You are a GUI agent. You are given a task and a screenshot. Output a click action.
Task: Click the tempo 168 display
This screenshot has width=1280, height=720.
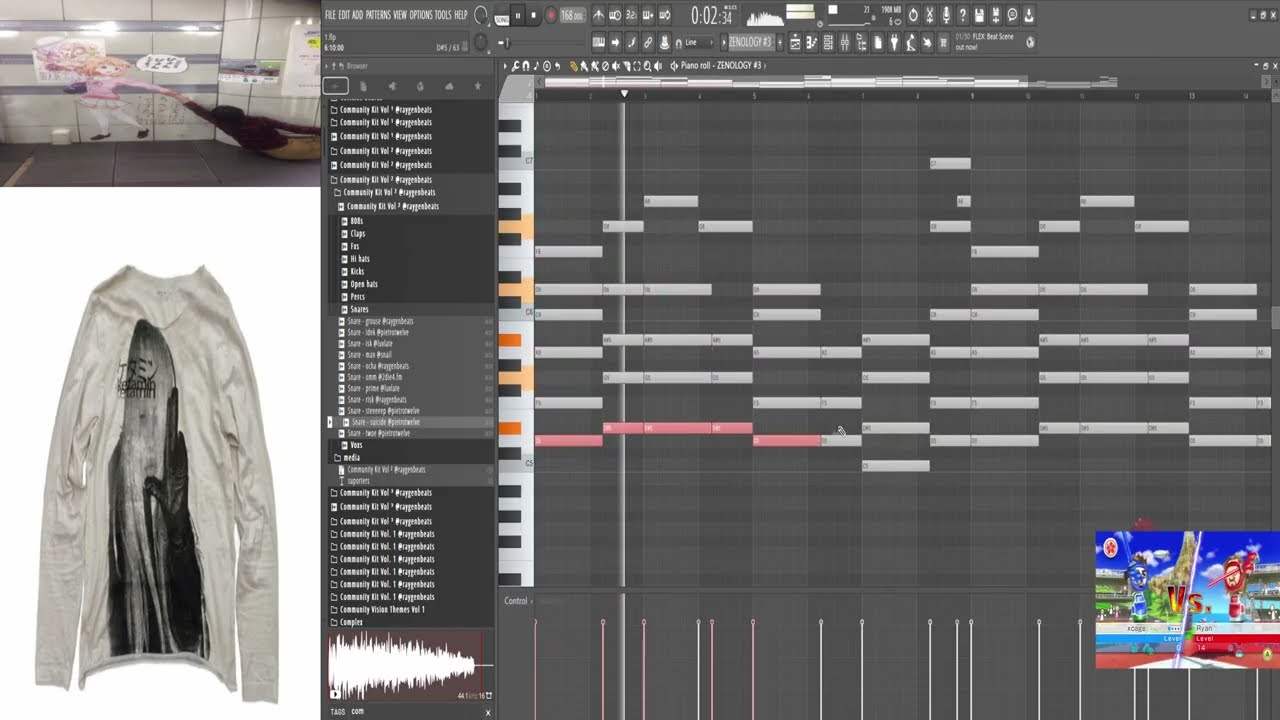click(x=573, y=15)
